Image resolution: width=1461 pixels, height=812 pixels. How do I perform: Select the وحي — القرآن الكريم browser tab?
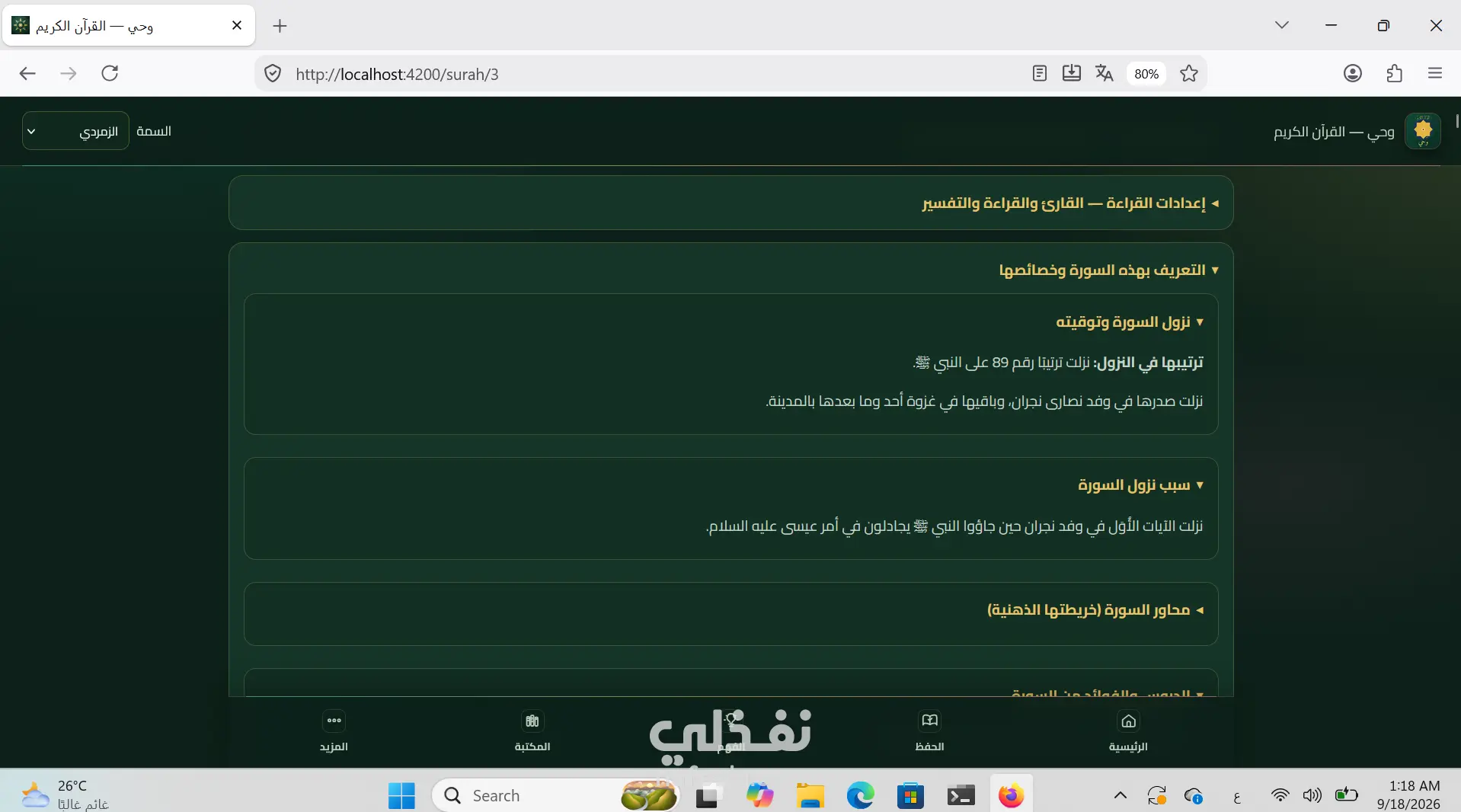point(129,26)
